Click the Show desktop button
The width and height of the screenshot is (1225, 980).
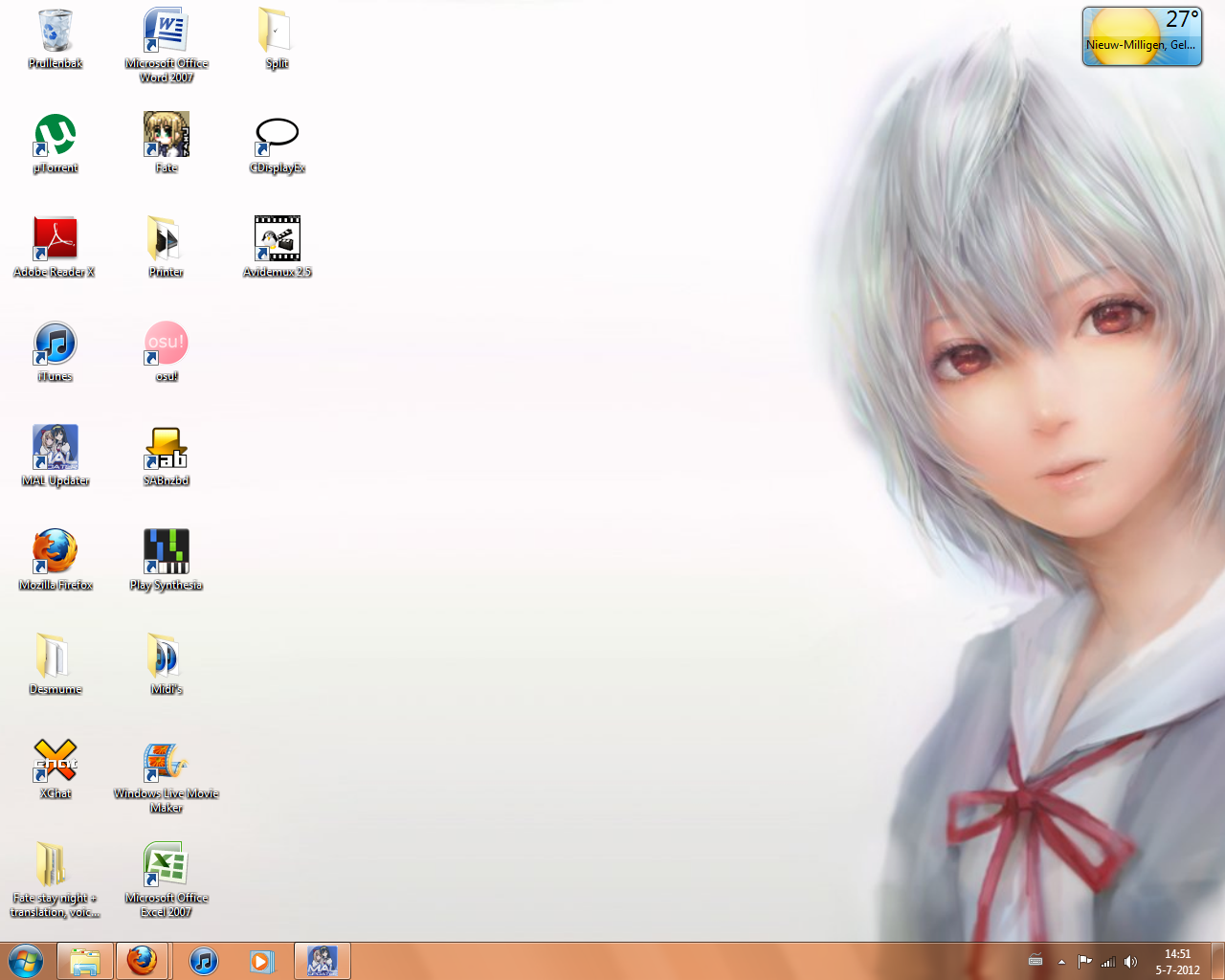point(1217,961)
